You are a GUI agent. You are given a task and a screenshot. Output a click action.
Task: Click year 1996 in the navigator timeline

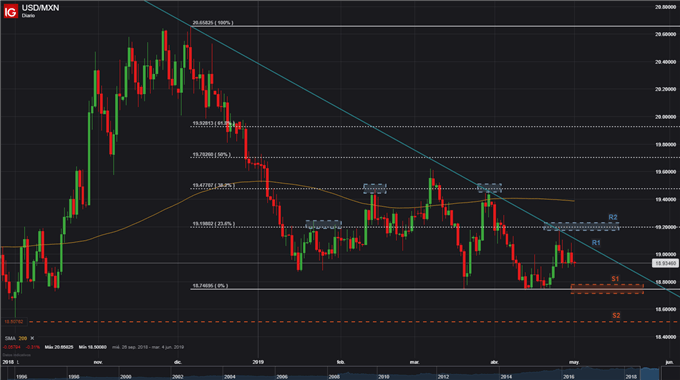(21, 377)
